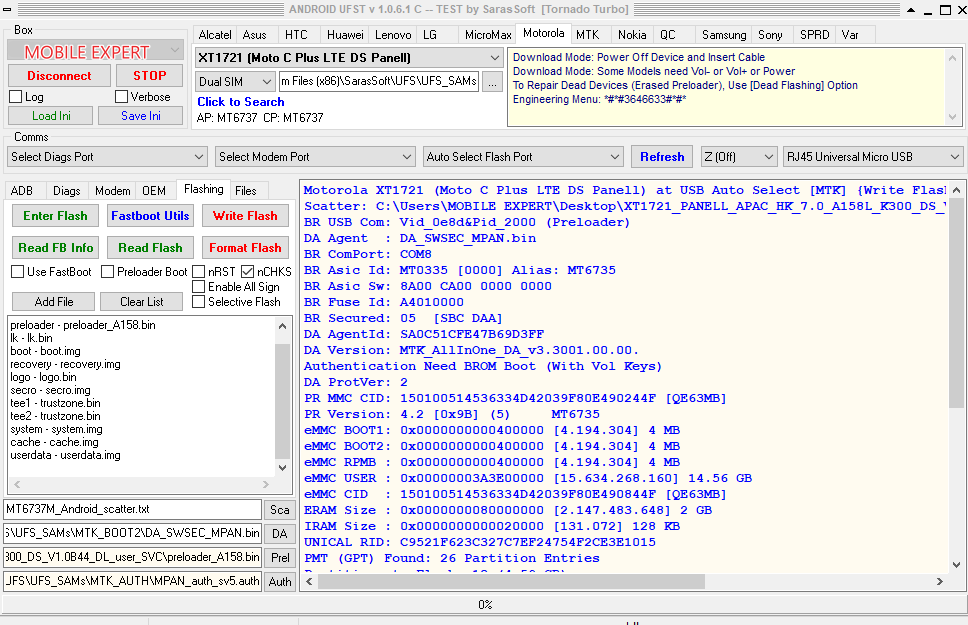This screenshot has width=968, height=625.
Task: Click the red STOP button
Action: [x=149, y=75]
